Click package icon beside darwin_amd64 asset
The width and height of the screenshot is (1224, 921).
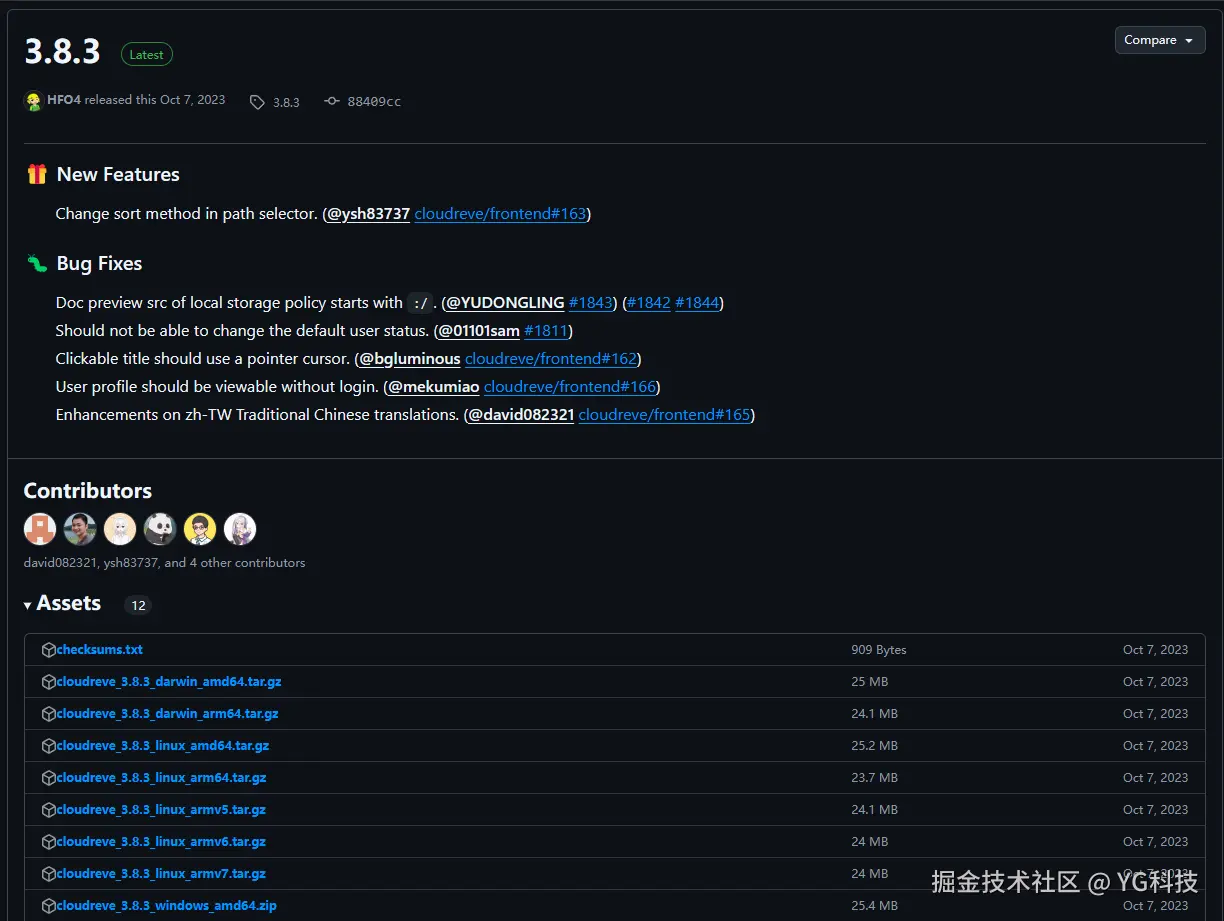[x=49, y=682]
